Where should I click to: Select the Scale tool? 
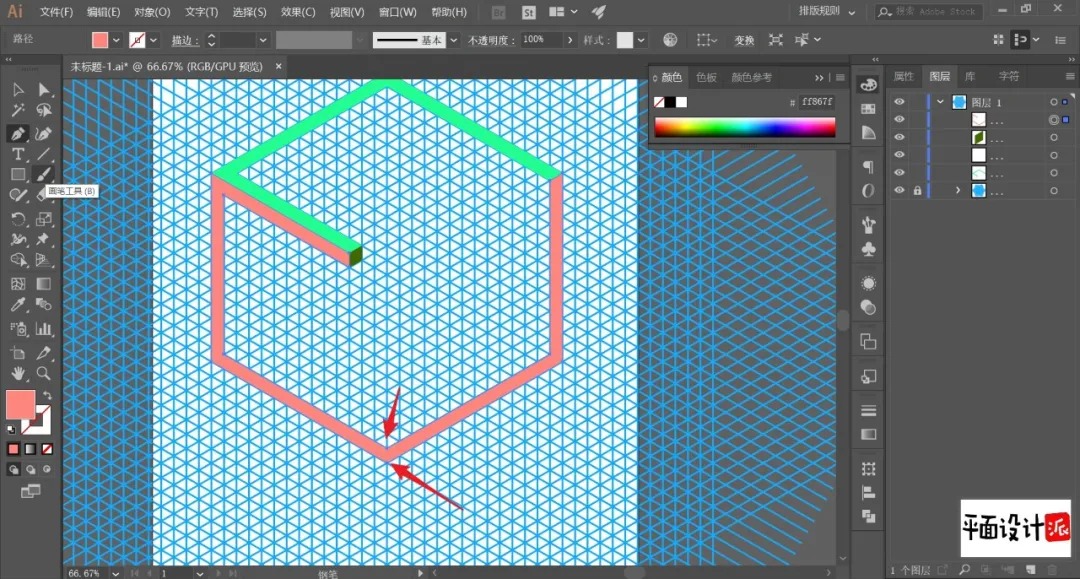click(44, 219)
